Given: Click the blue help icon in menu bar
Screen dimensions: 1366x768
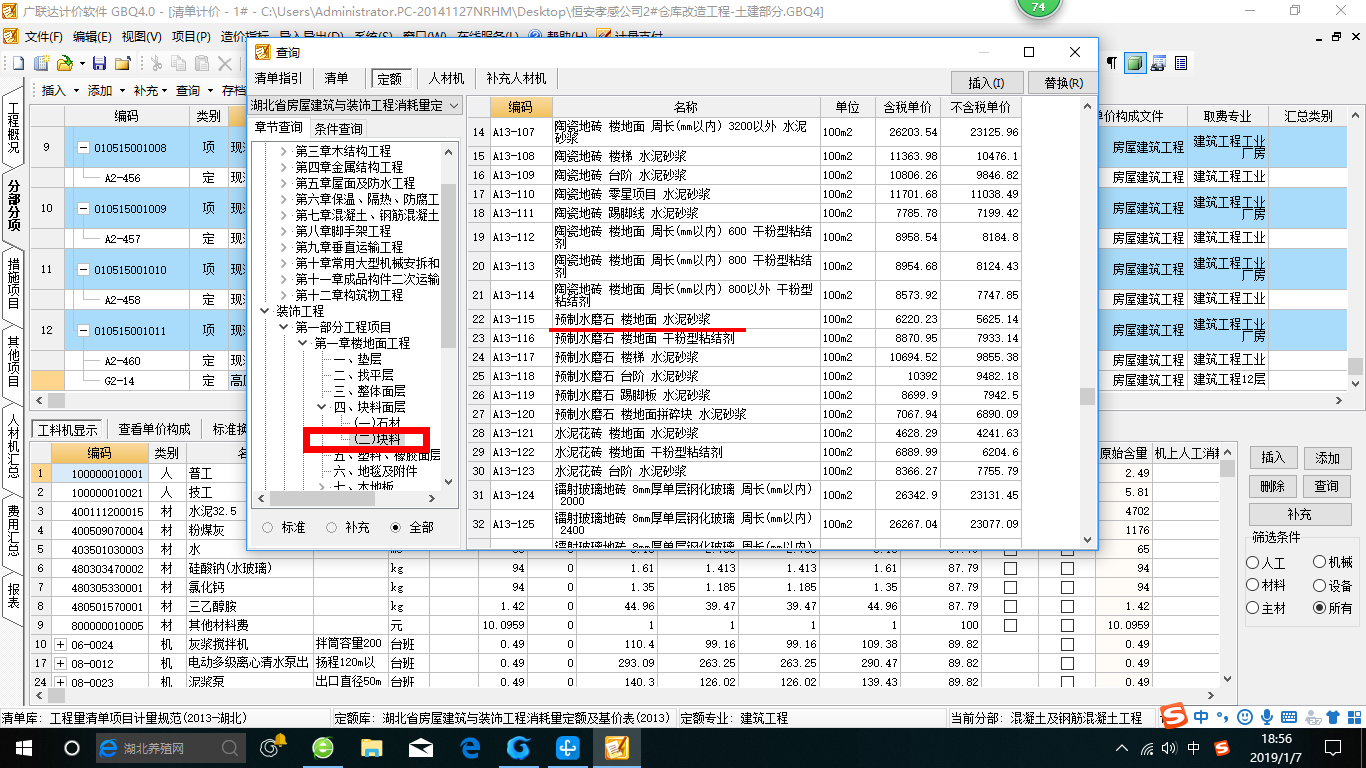Looking at the screenshot, I should (x=537, y=37).
